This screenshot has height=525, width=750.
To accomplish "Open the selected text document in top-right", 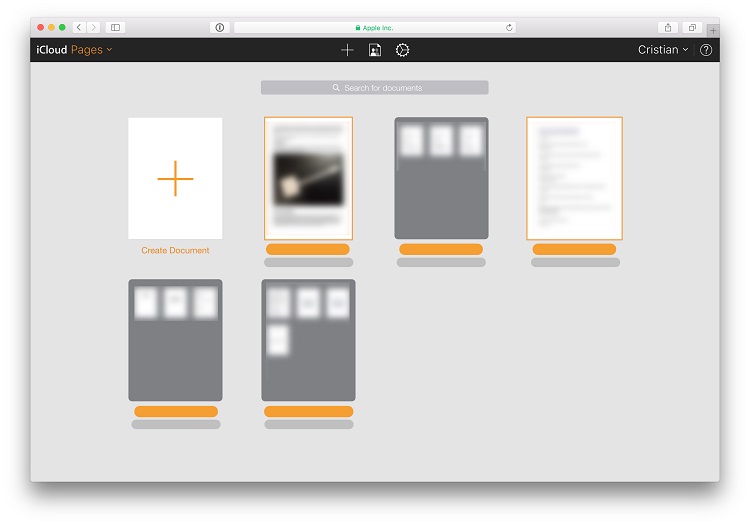I will click(x=574, y=178).
